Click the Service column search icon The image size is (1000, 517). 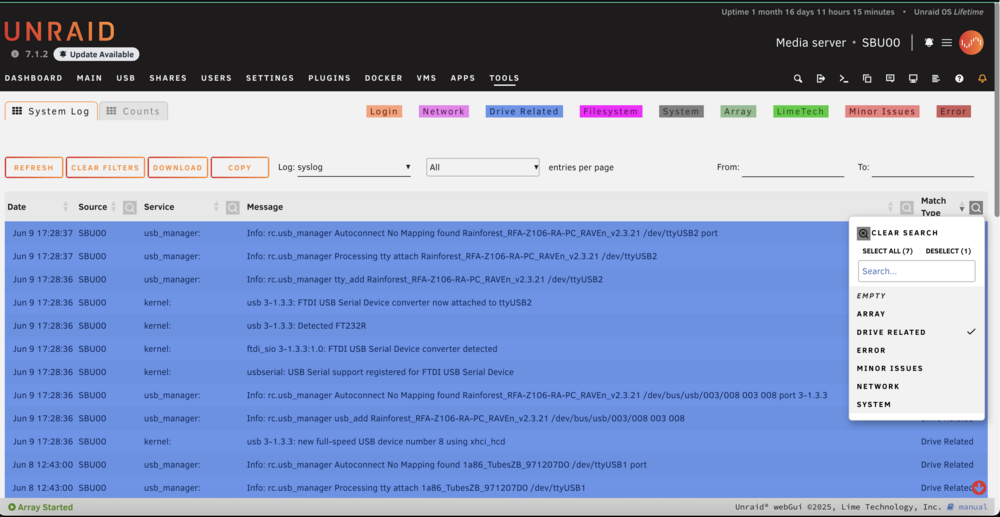233,207
